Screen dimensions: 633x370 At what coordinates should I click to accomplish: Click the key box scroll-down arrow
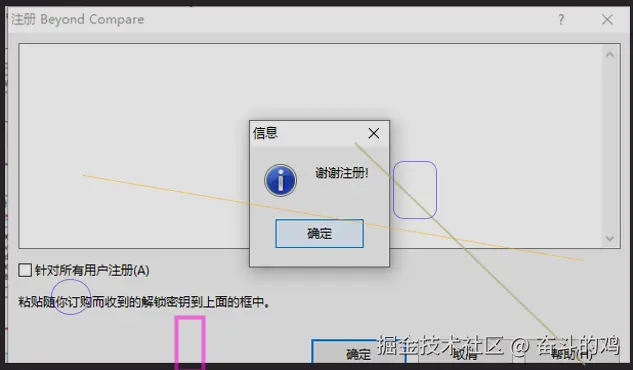click(x=610, y=238)
